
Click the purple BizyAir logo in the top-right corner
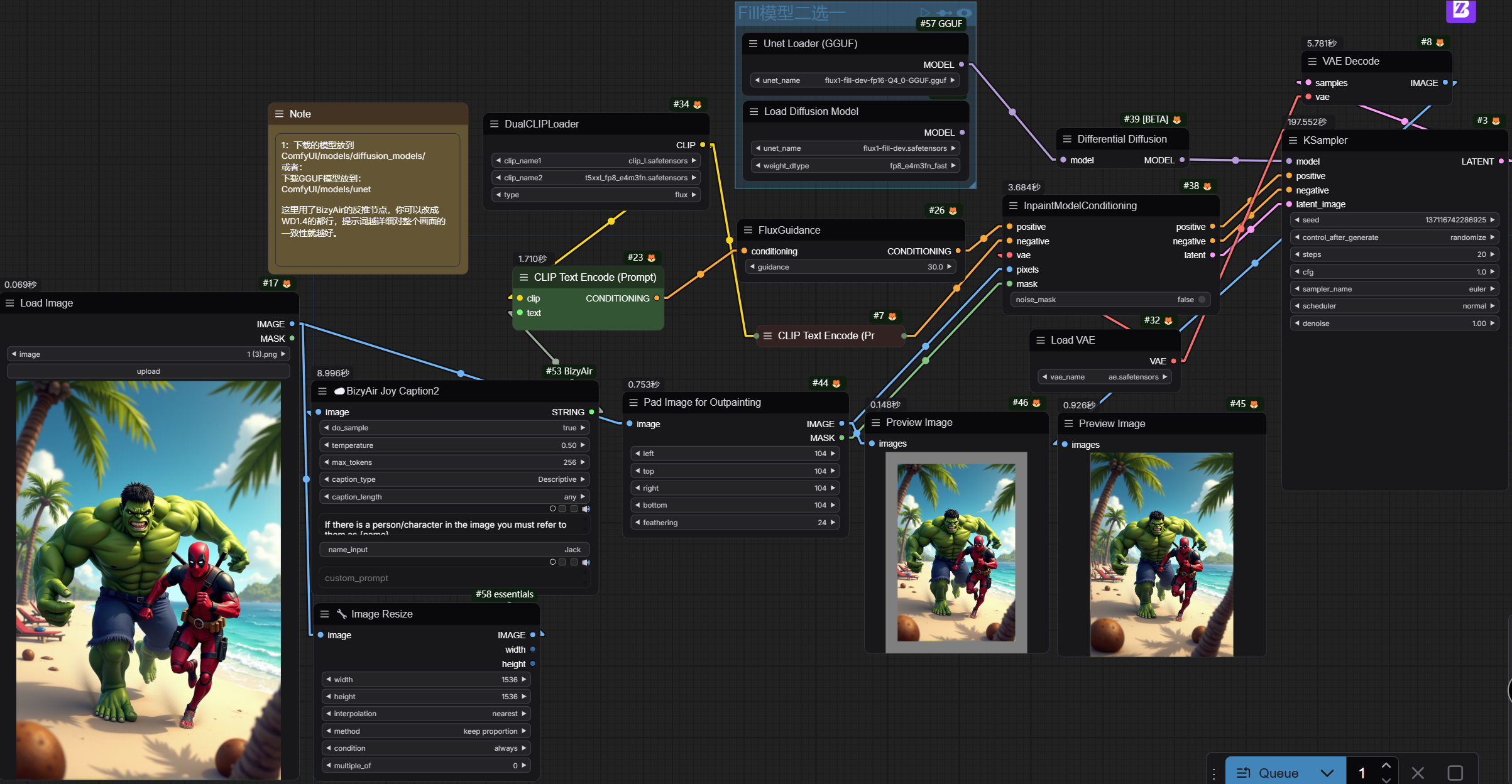point(1461,11)
